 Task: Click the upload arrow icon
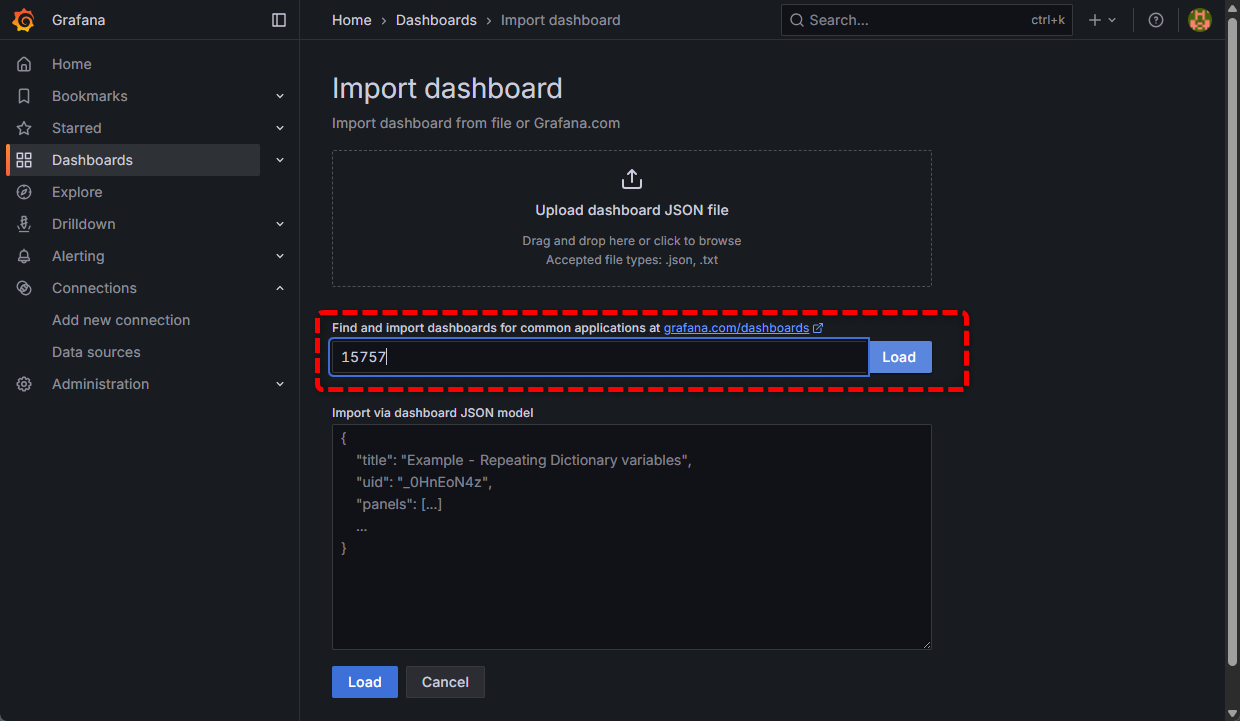tap(631, 179)
